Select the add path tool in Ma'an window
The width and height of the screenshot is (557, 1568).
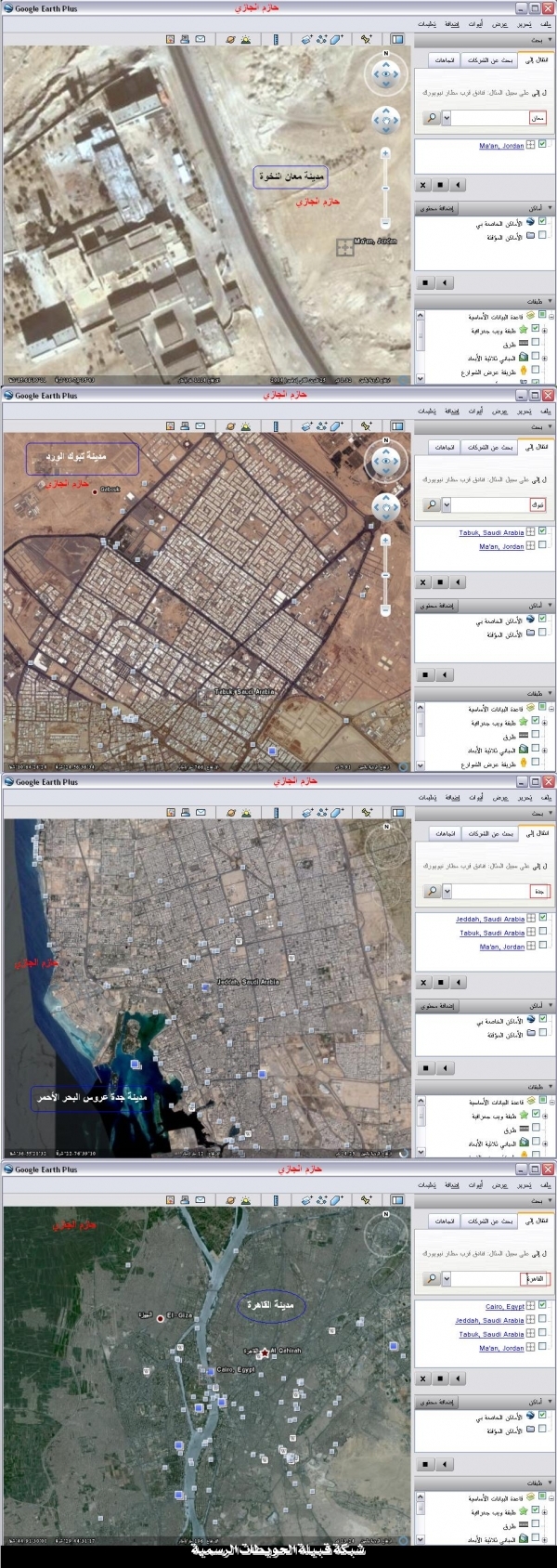tap(322, 39)
